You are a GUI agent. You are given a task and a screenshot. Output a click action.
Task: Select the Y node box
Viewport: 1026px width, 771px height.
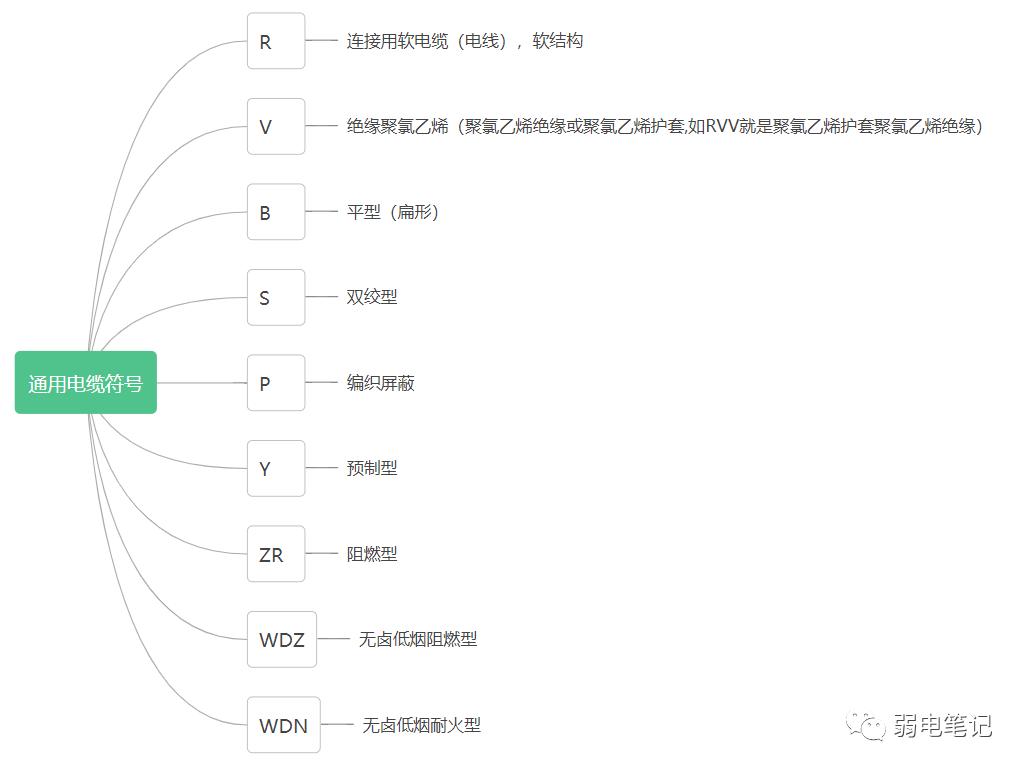276,468
